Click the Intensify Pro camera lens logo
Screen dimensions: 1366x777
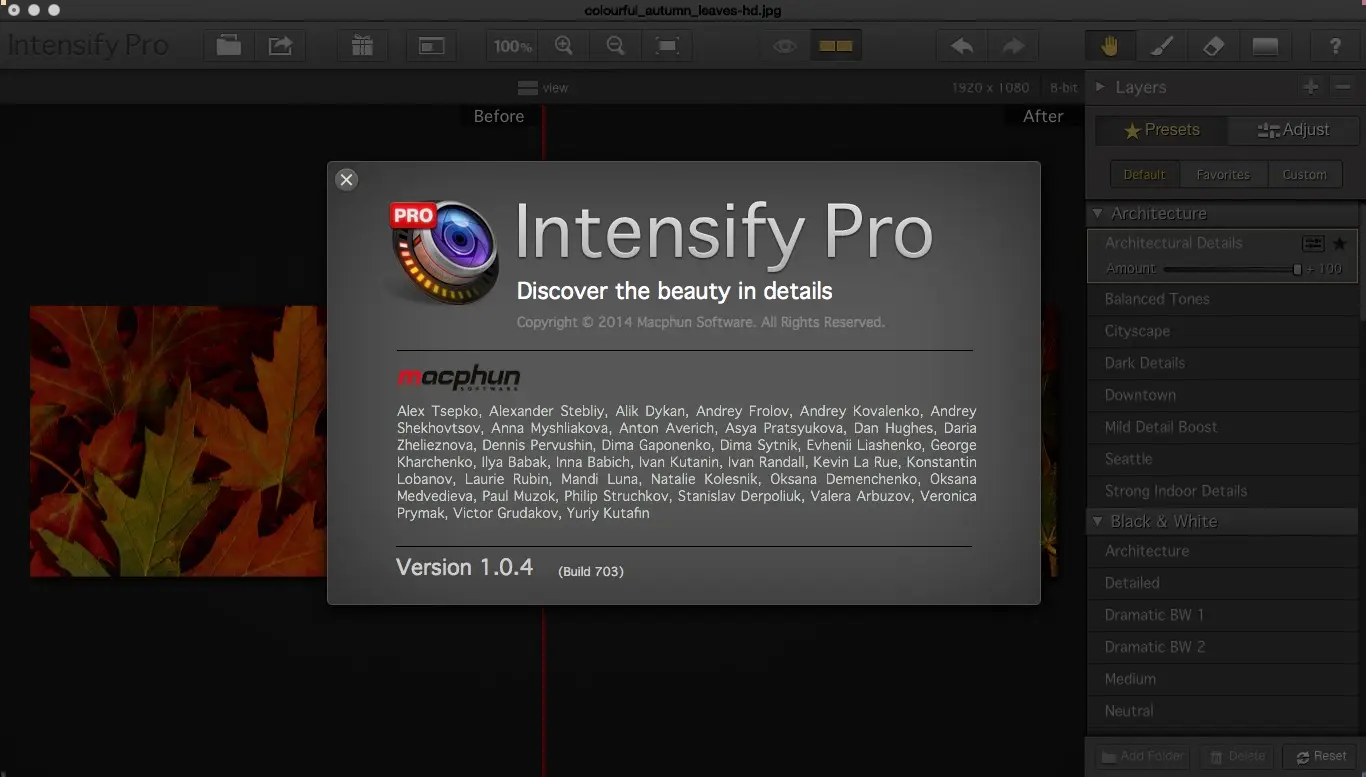[444, 250]
